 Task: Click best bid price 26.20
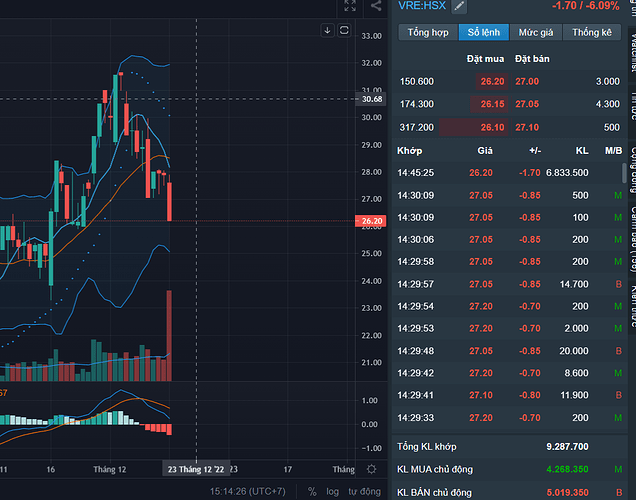point(491,81)
